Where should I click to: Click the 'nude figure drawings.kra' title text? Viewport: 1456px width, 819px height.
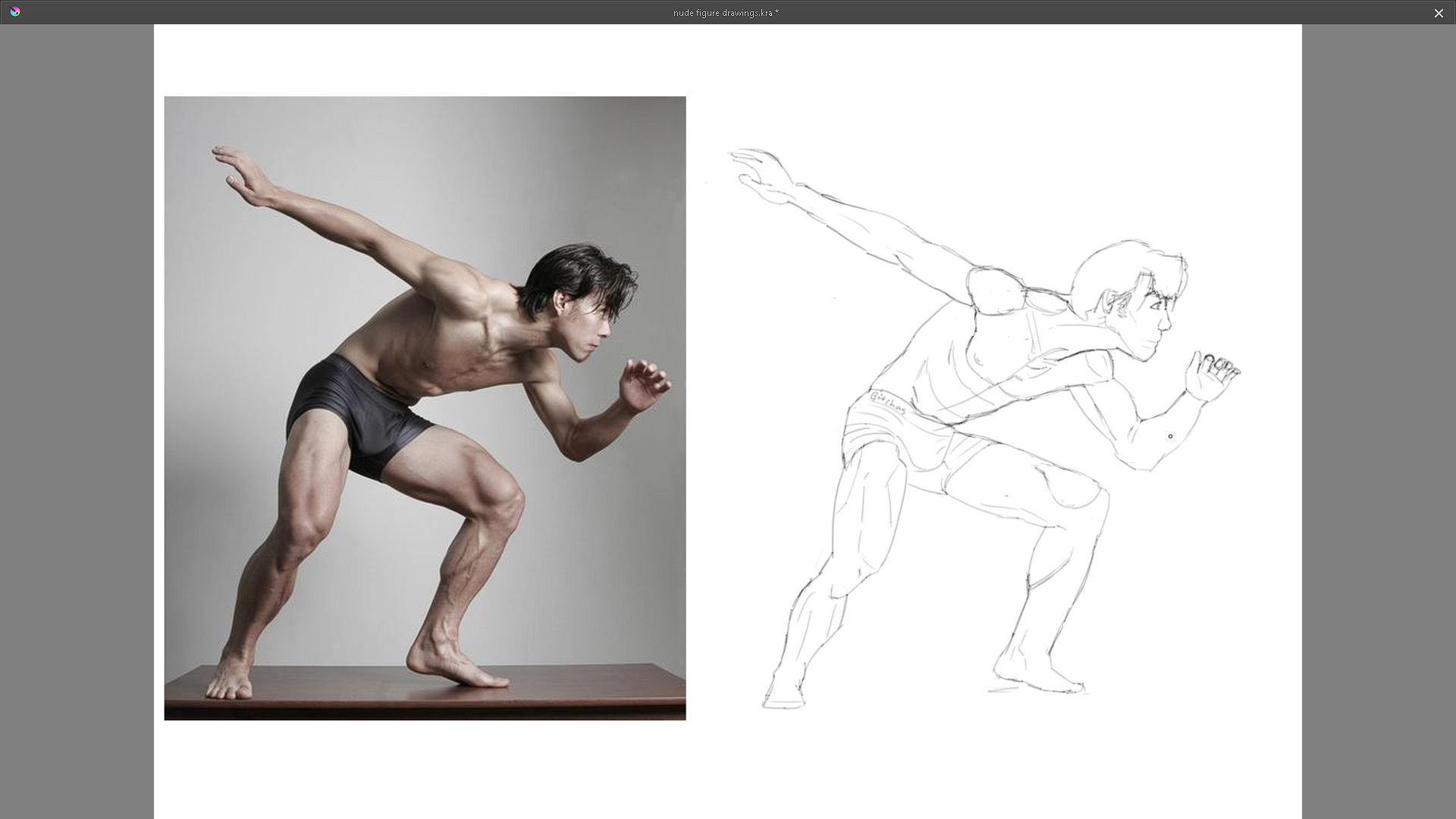tap(726, 13)
